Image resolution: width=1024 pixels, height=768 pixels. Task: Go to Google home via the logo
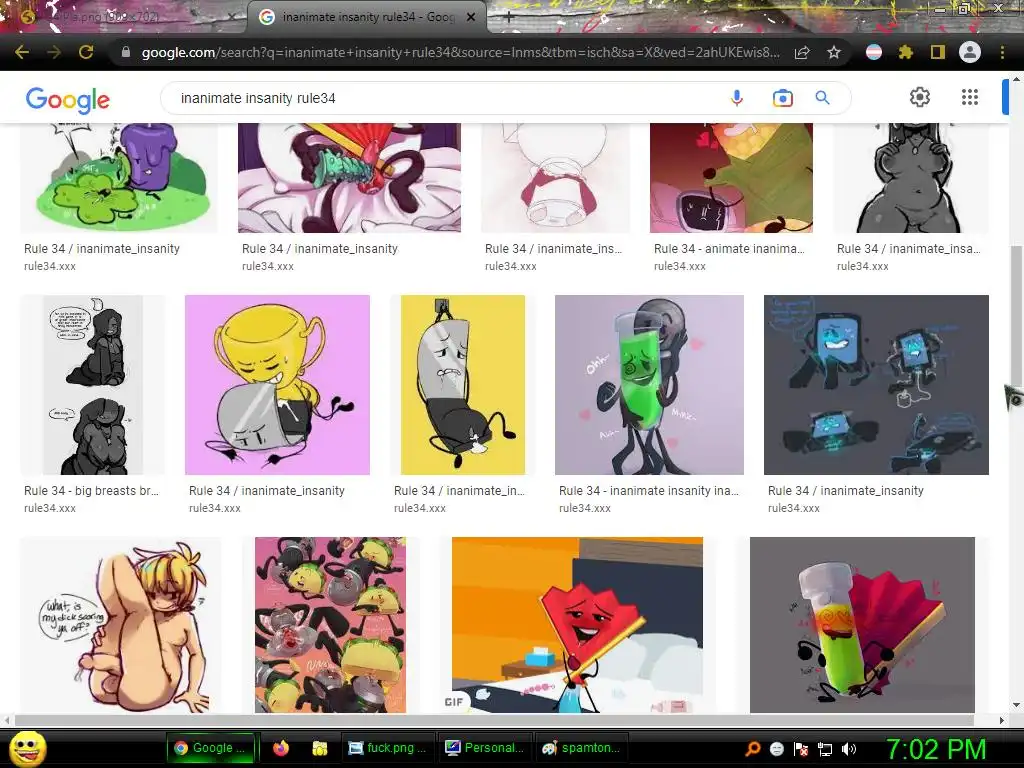pyautogui.click(x=68, y=100)
